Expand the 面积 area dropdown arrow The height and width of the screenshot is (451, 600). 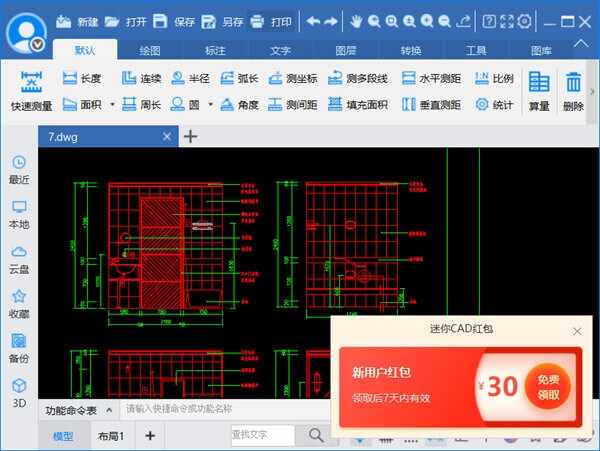click(x=112, y=104)
